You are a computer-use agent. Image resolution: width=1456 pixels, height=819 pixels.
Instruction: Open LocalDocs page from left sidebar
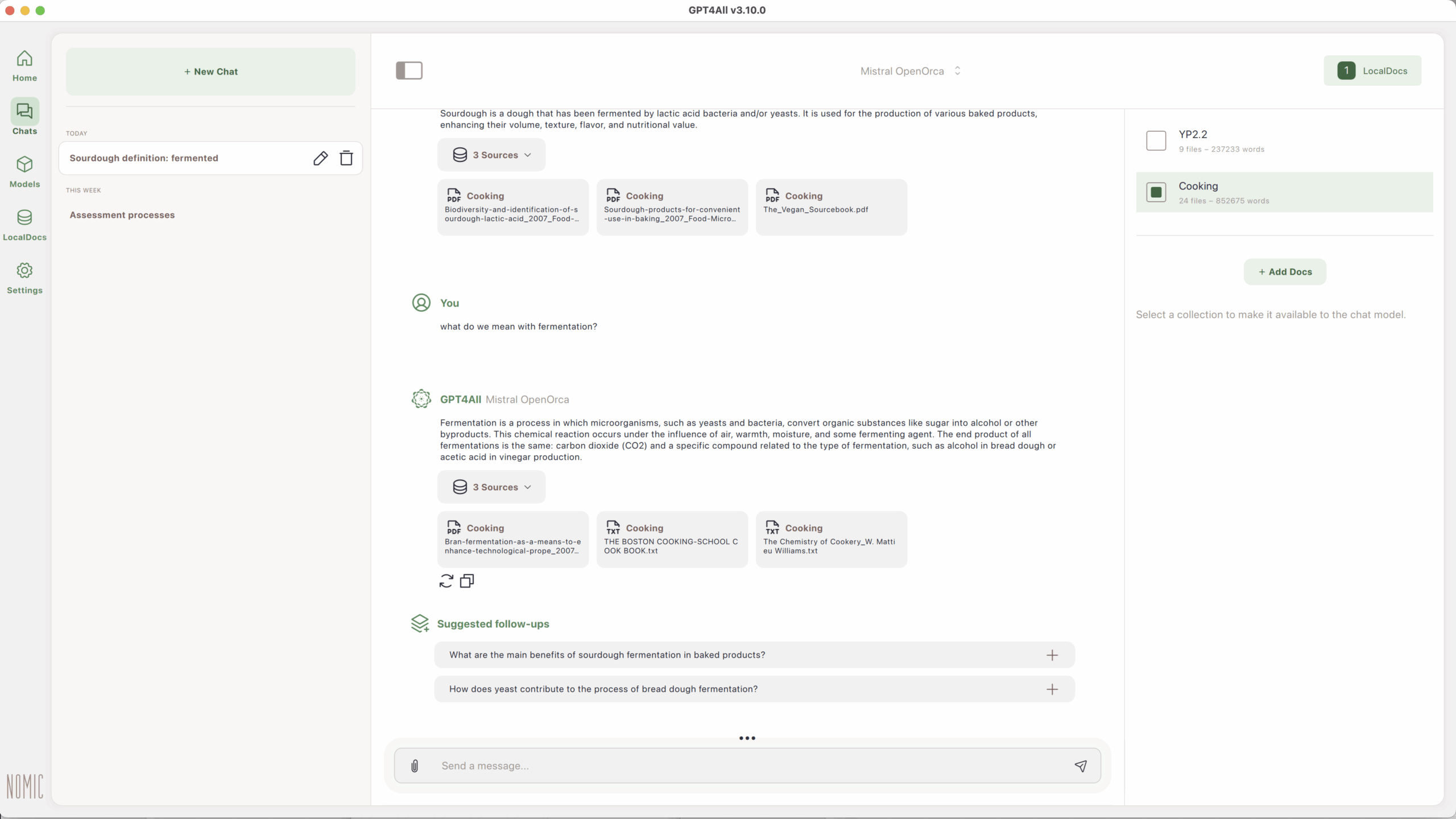click(24, 225)
